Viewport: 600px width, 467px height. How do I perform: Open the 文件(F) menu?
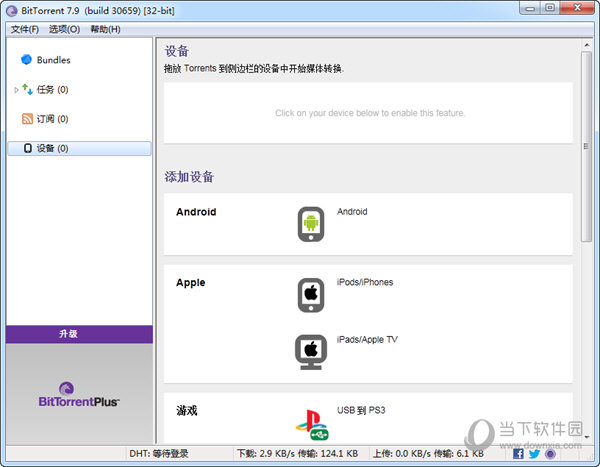(x=25, y=29)
